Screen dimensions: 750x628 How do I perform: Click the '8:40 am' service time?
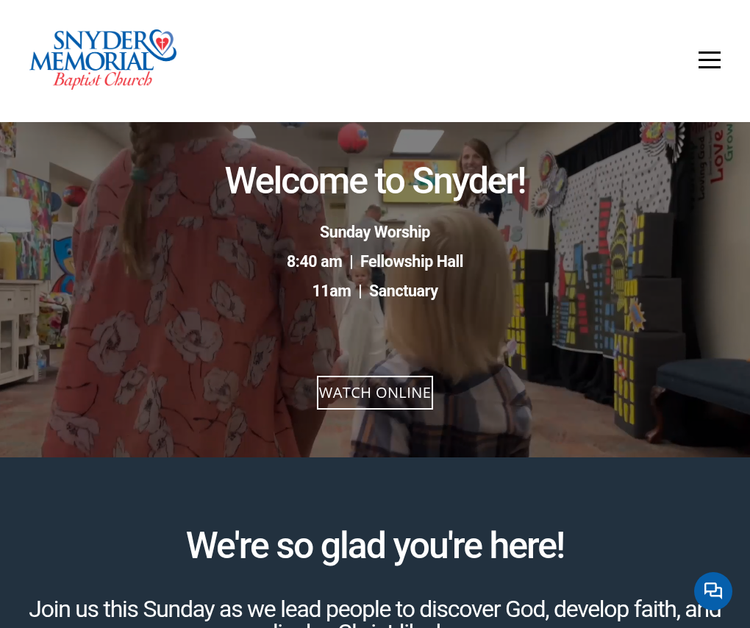[314, 262]
